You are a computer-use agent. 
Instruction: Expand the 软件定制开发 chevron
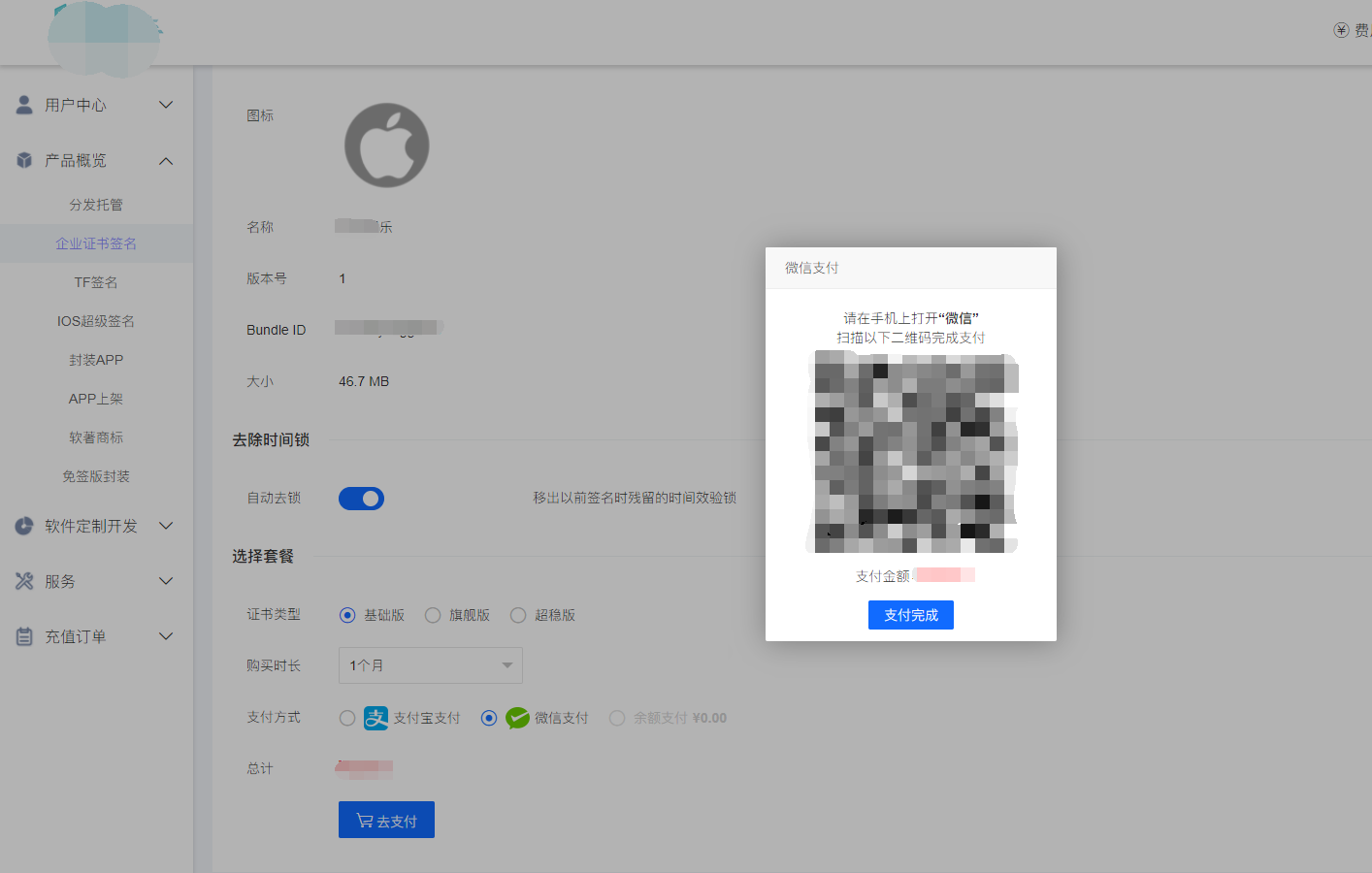point(166,526)
